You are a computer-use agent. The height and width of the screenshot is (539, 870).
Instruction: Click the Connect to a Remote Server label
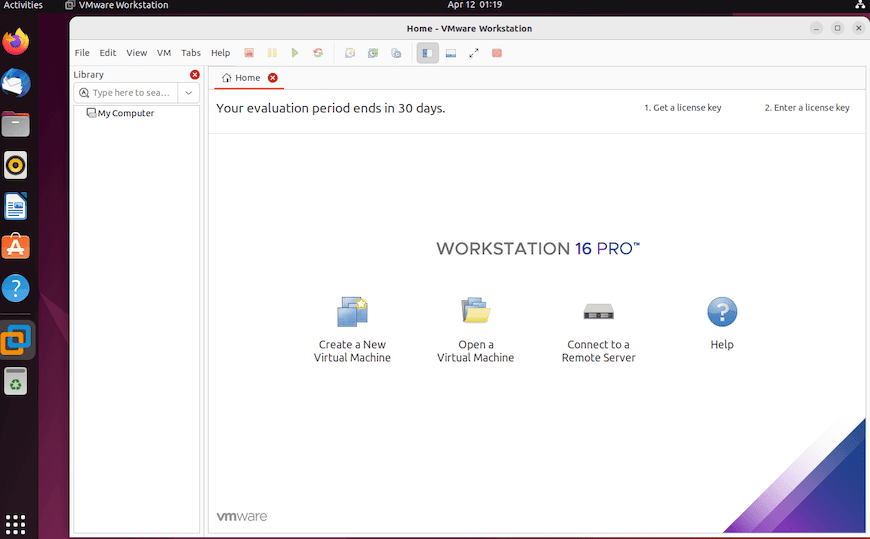click(599, 351)
